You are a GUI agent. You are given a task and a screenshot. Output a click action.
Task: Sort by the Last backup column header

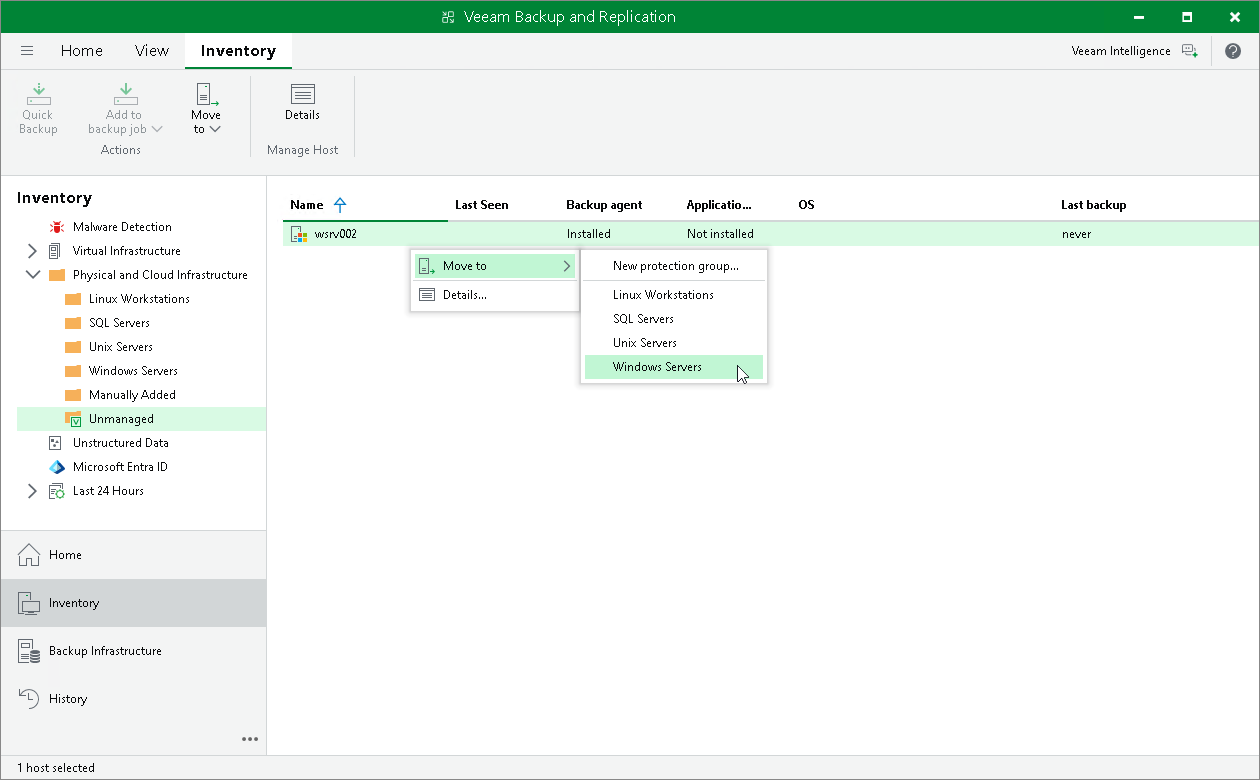click(x=1093, y=205)
